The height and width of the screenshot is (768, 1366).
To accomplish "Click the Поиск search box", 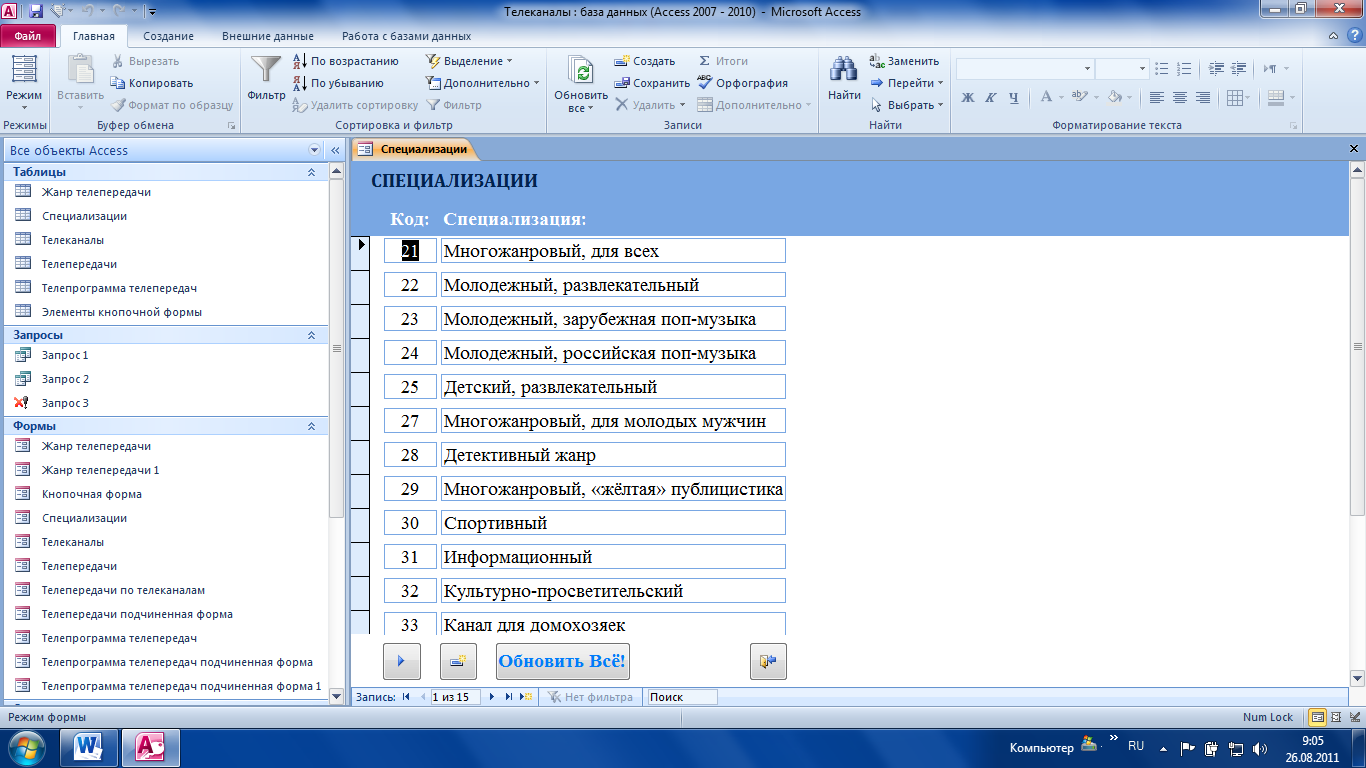I will 682,697.
